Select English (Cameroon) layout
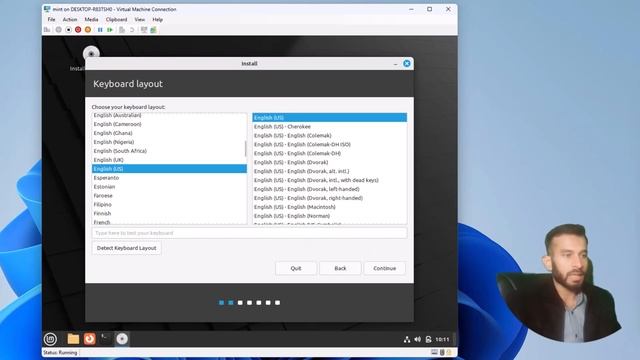 coord(169,124)
